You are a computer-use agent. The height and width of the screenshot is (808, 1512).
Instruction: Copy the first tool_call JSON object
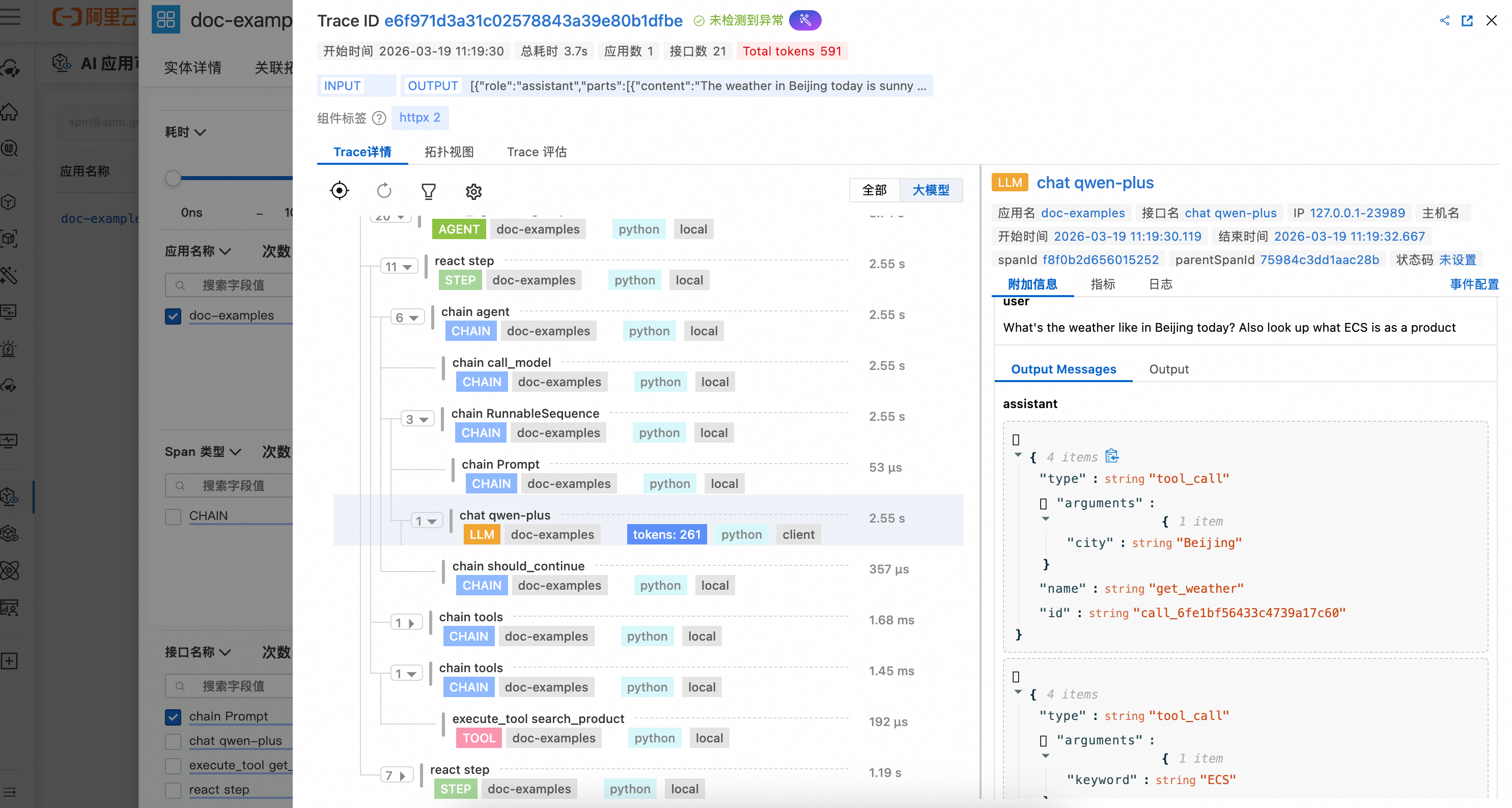coord(1112,456)
